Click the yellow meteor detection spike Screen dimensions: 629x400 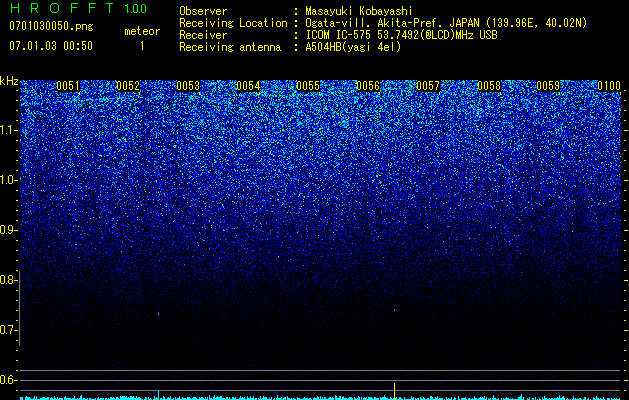(x=395, y=390)
